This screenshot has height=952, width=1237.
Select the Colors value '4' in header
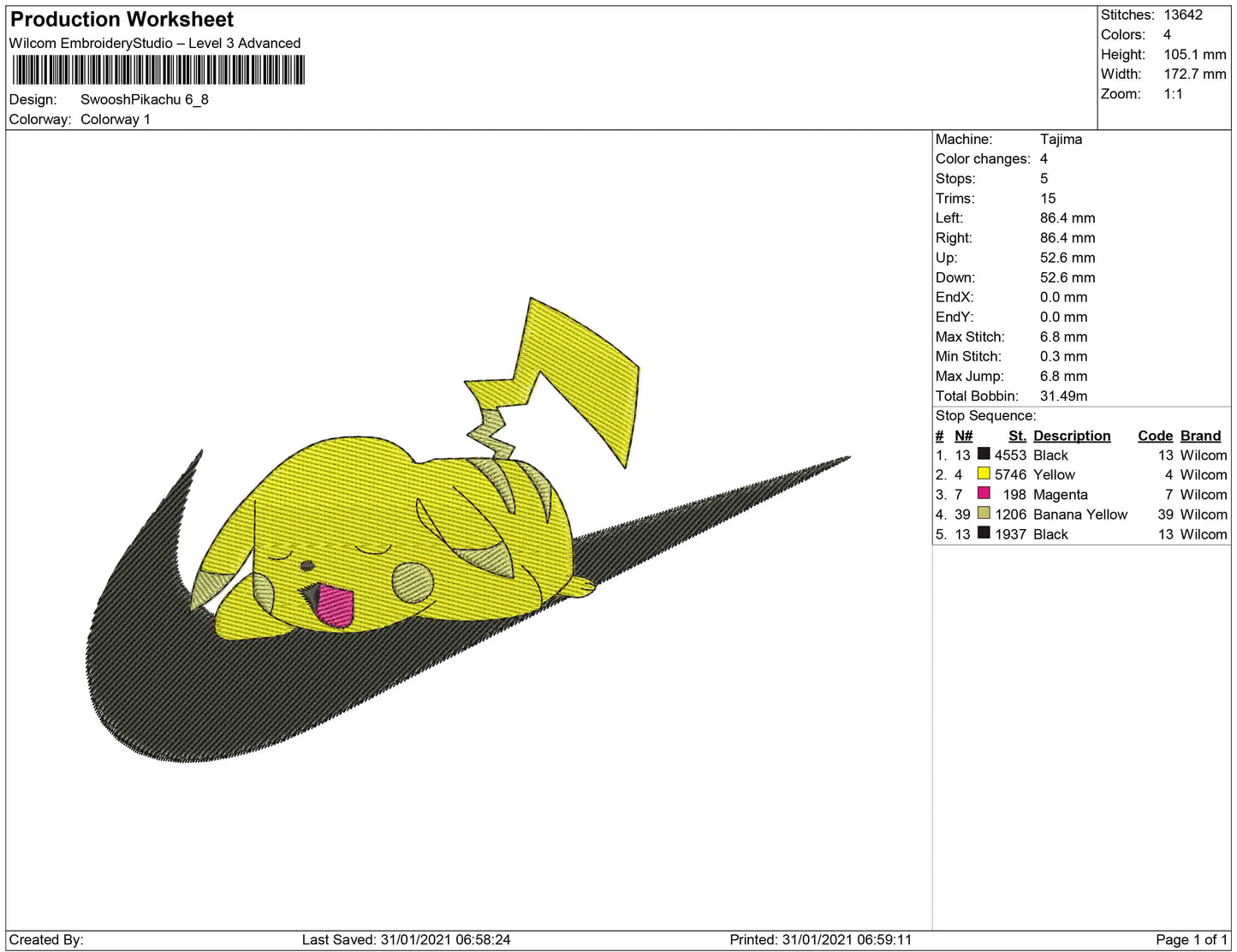pos(1167,34)
